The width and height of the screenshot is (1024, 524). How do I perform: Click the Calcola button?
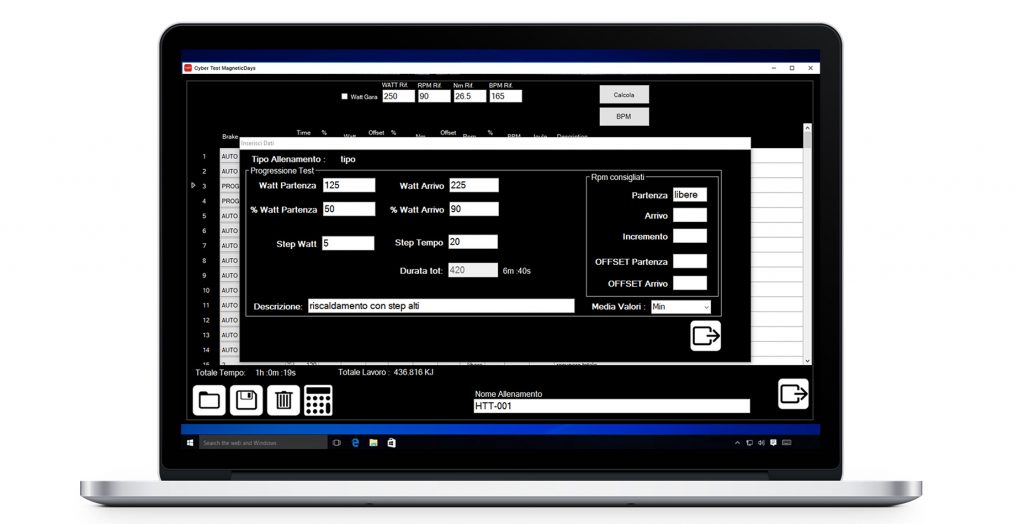(624, 95)
